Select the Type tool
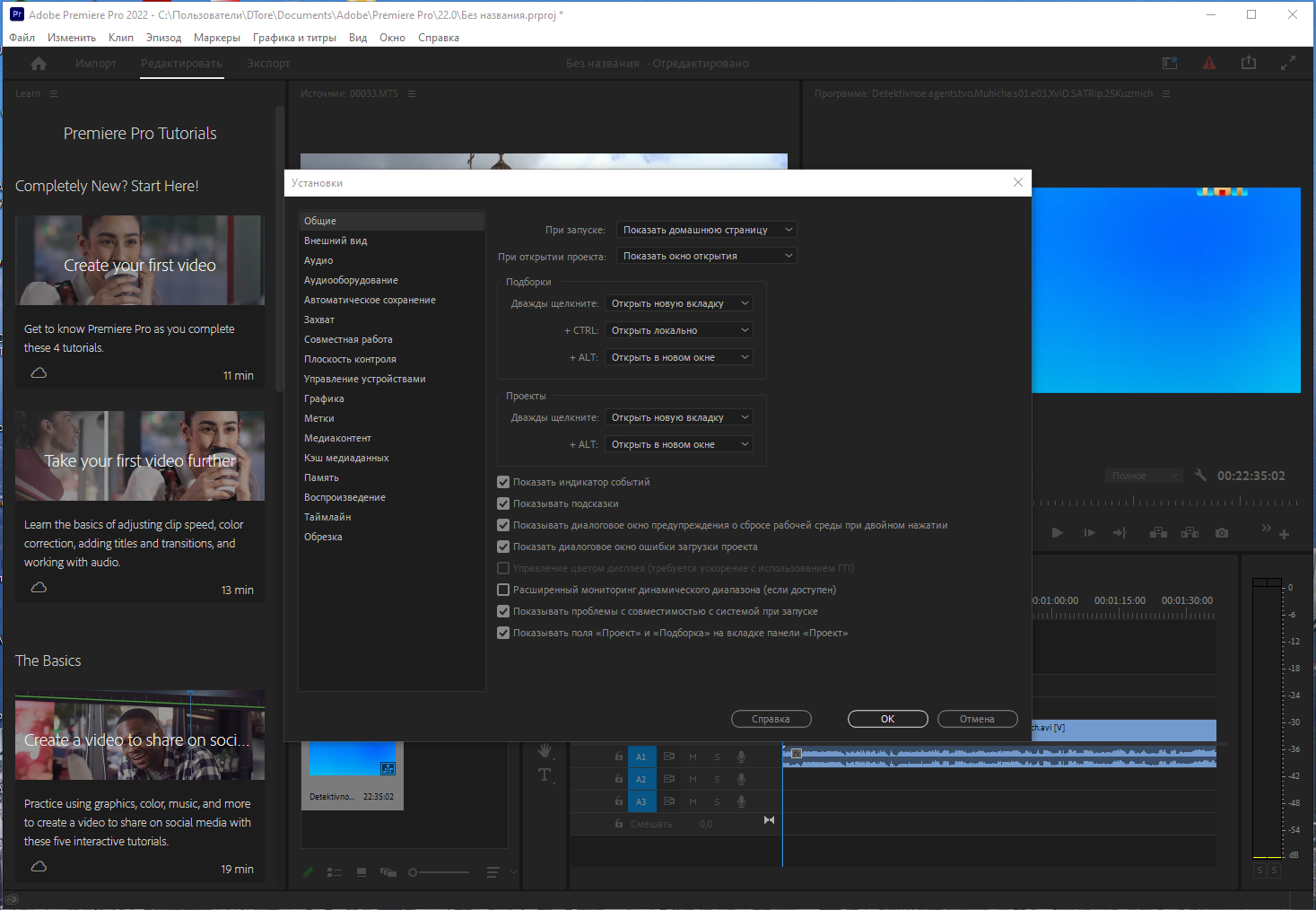The height and width of the screenshot is (910, 1316). click(545, 775)
